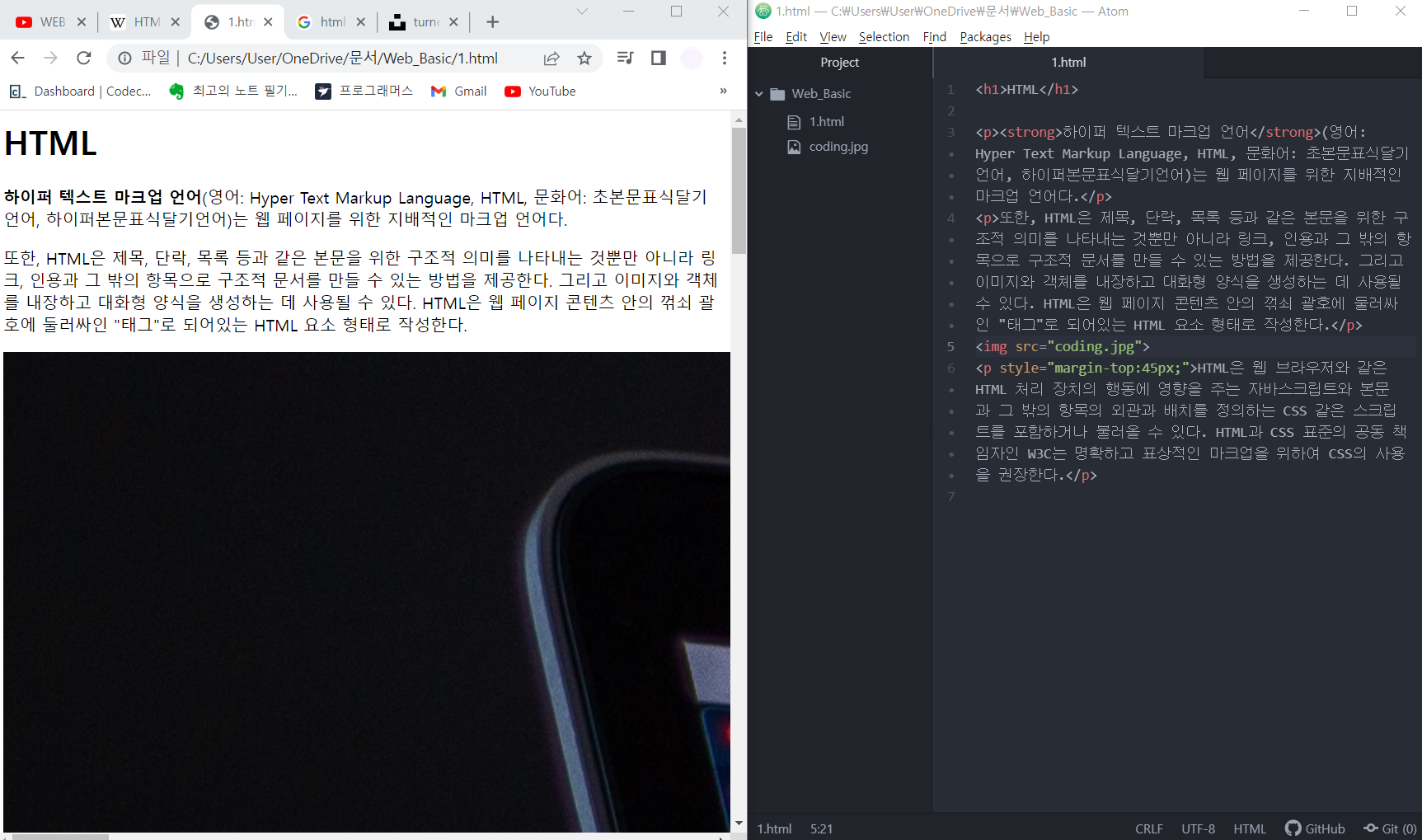Screen dimensions: 1422x840
Task: Open the Evernote 최고의 노트 필기 bookmark
Action: pyautogui.click(x=233, y=91)
